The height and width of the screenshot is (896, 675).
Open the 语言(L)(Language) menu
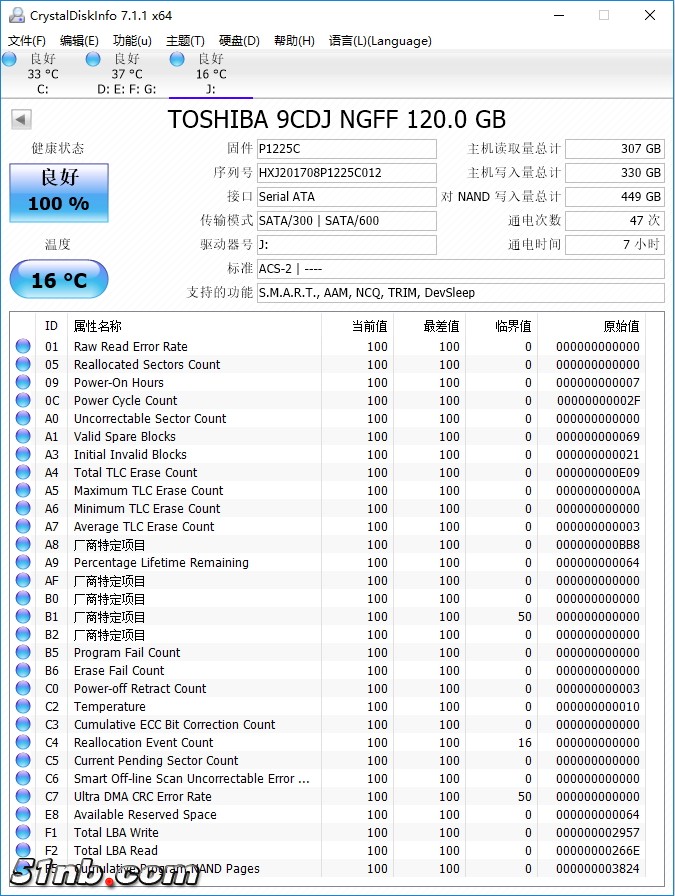(380, 41)
